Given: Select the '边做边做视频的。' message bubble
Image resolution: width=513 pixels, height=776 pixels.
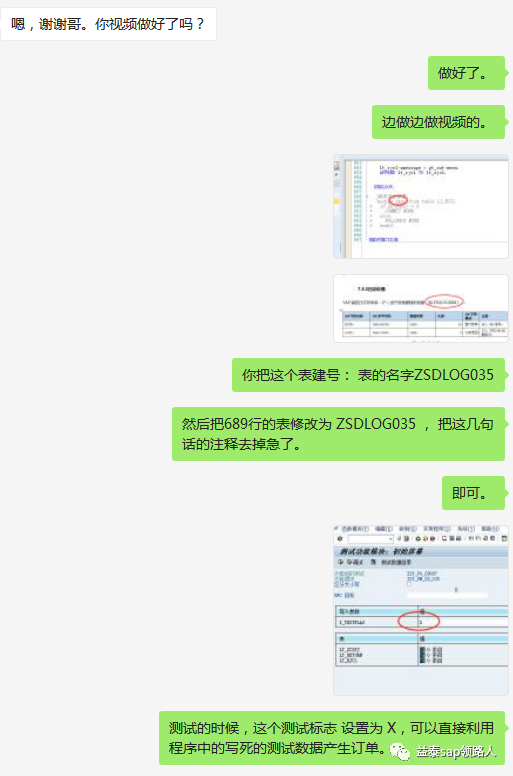Looking at the screenshot, I should tap(438, 122).
